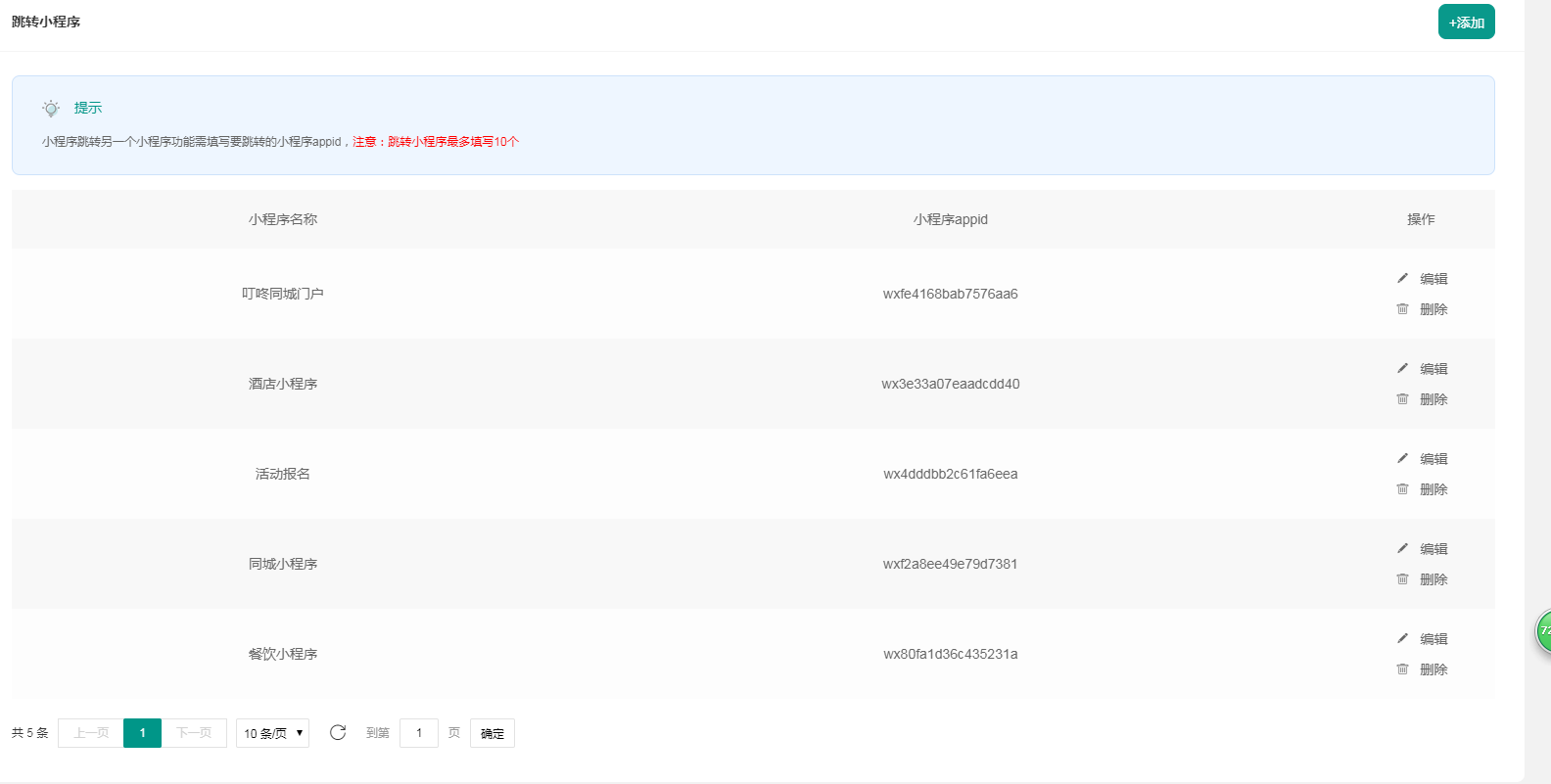This screenshot has height=784, width=1551.
Task: Go to 上一页 previous page
Action: click(x=91, y=733)
